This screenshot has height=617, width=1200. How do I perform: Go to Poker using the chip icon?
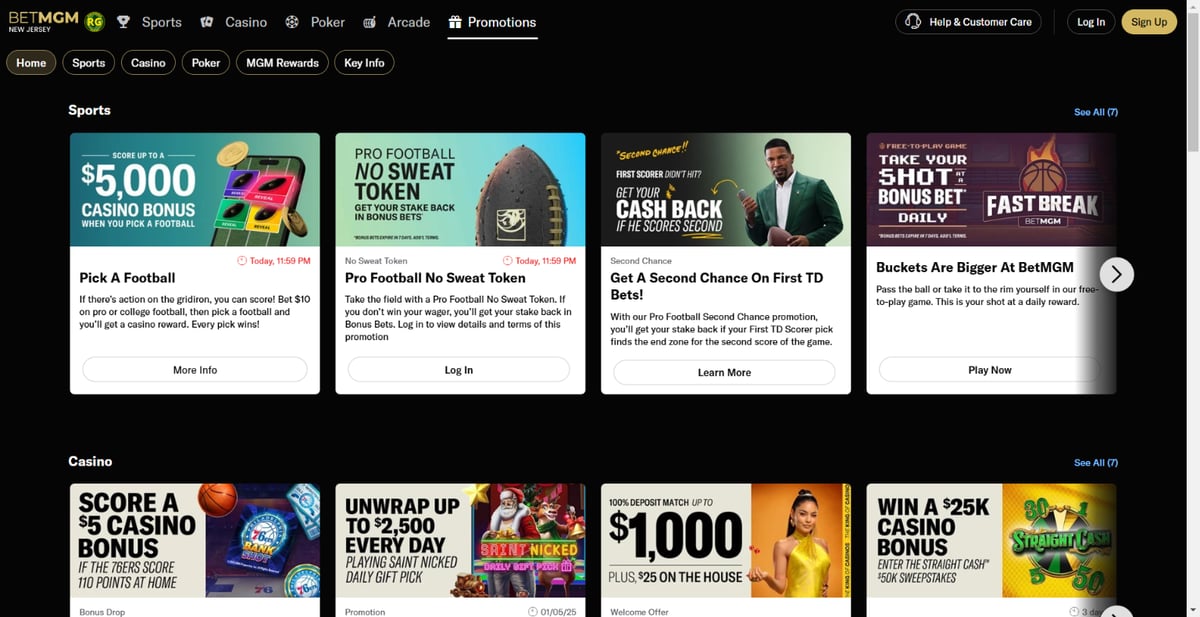coord(292,22)
